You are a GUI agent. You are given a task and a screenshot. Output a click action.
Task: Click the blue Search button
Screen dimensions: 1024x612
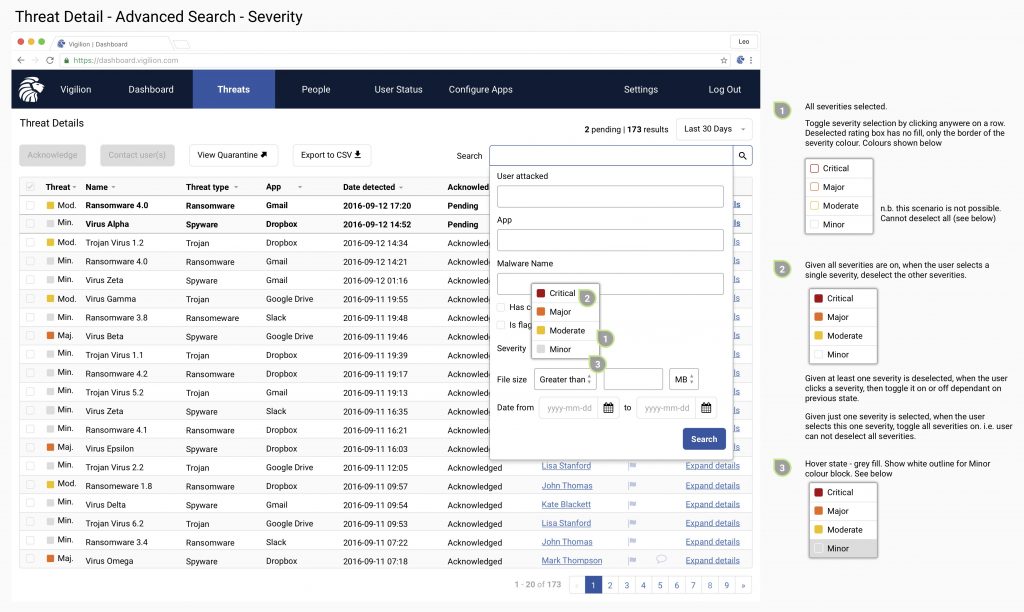[704, 439]
